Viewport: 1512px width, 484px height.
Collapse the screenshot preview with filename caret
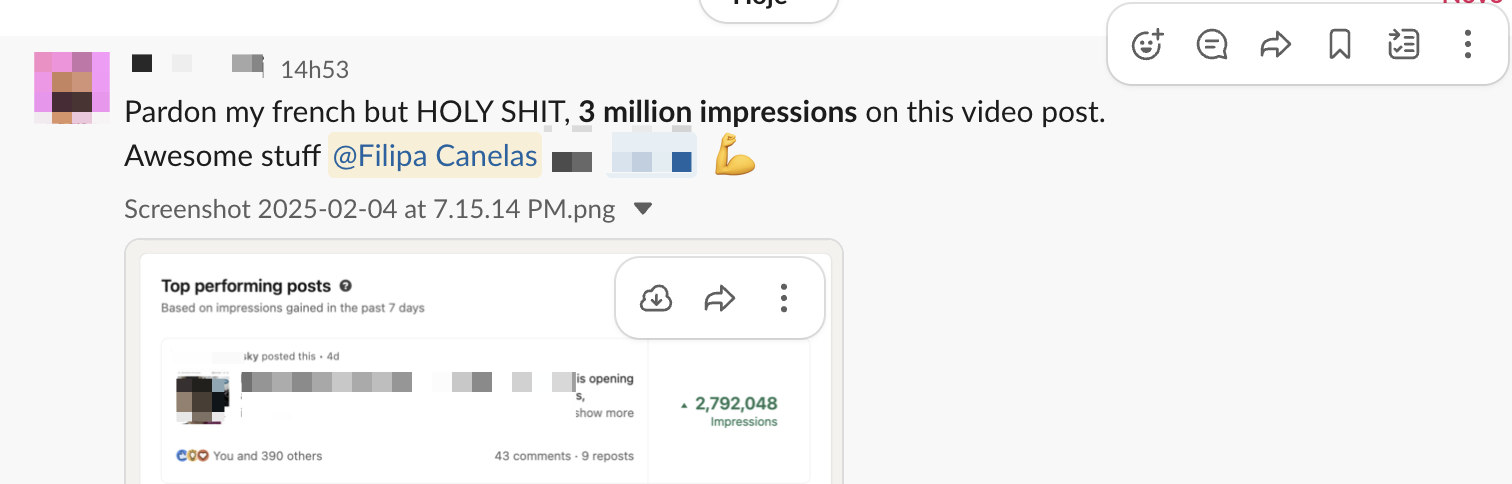tap(643, 210)
